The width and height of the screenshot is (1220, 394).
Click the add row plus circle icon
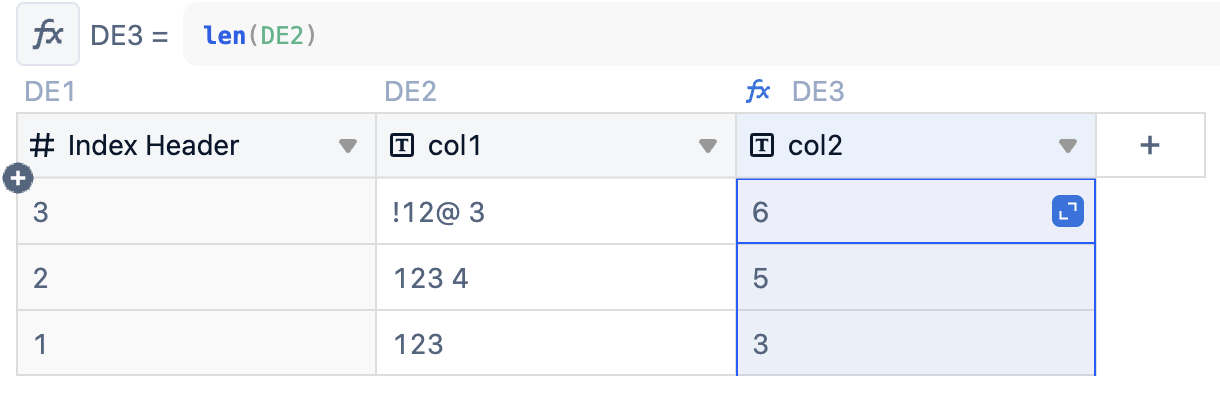19,179
